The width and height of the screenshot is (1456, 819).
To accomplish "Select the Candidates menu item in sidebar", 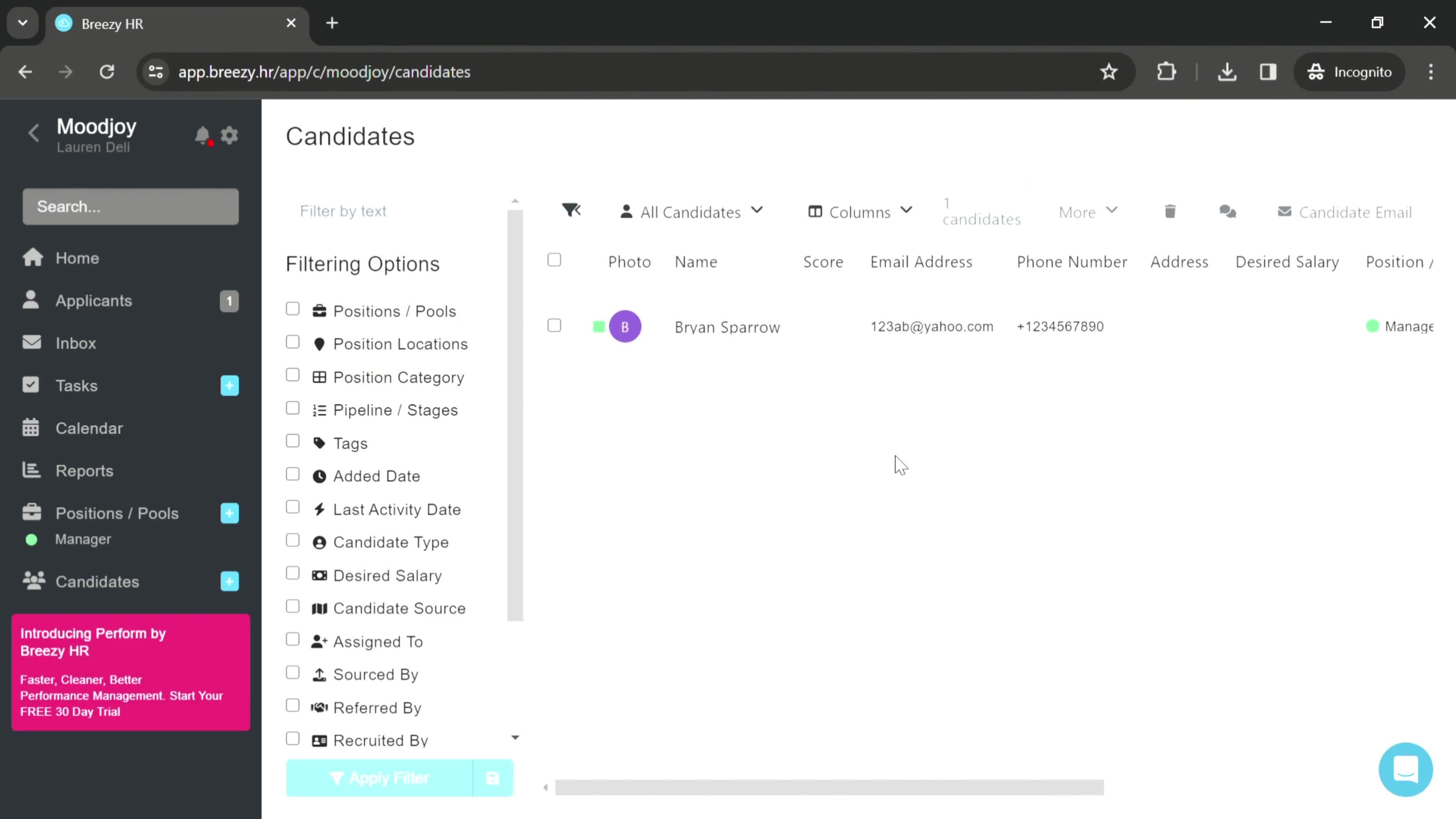I will 97,581.
